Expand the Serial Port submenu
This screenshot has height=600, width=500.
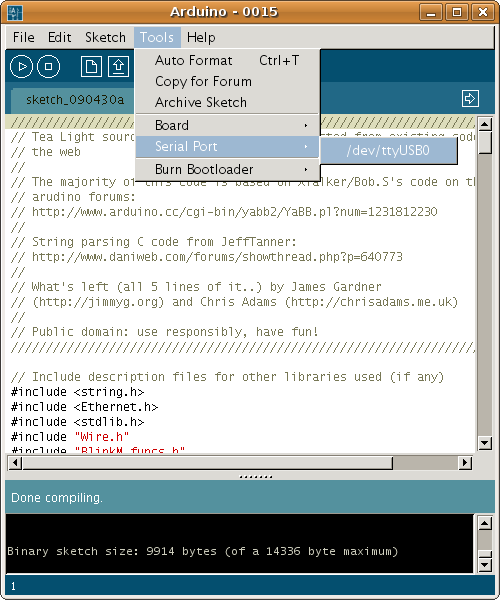227,147
